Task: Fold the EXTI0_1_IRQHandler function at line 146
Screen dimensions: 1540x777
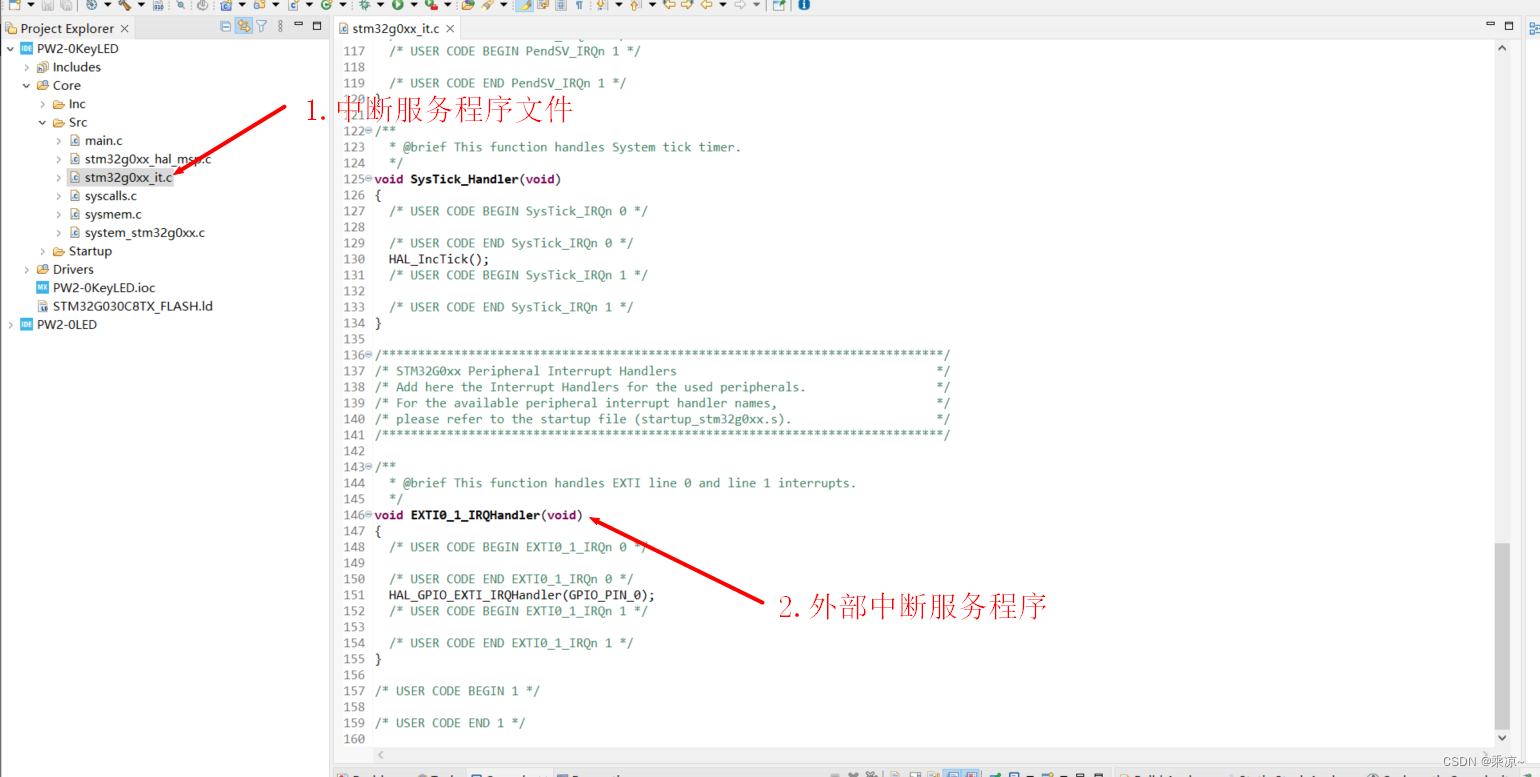Action: (369, 515)
